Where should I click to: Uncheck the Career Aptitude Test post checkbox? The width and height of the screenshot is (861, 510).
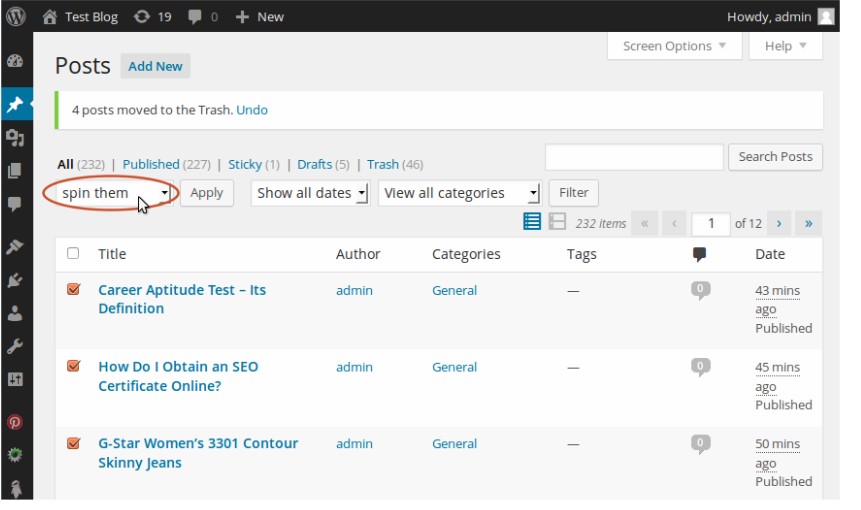click(x=73, y=290)
